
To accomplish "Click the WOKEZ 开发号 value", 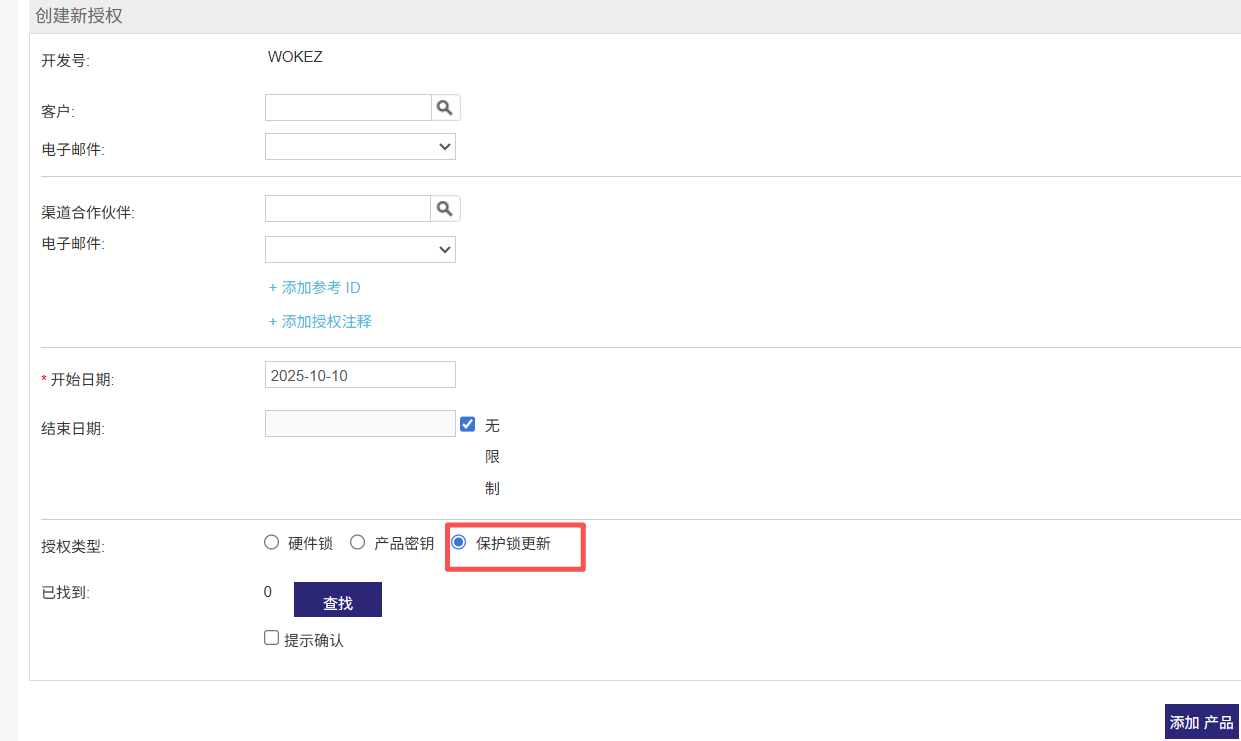I will (x=295, y=57).
